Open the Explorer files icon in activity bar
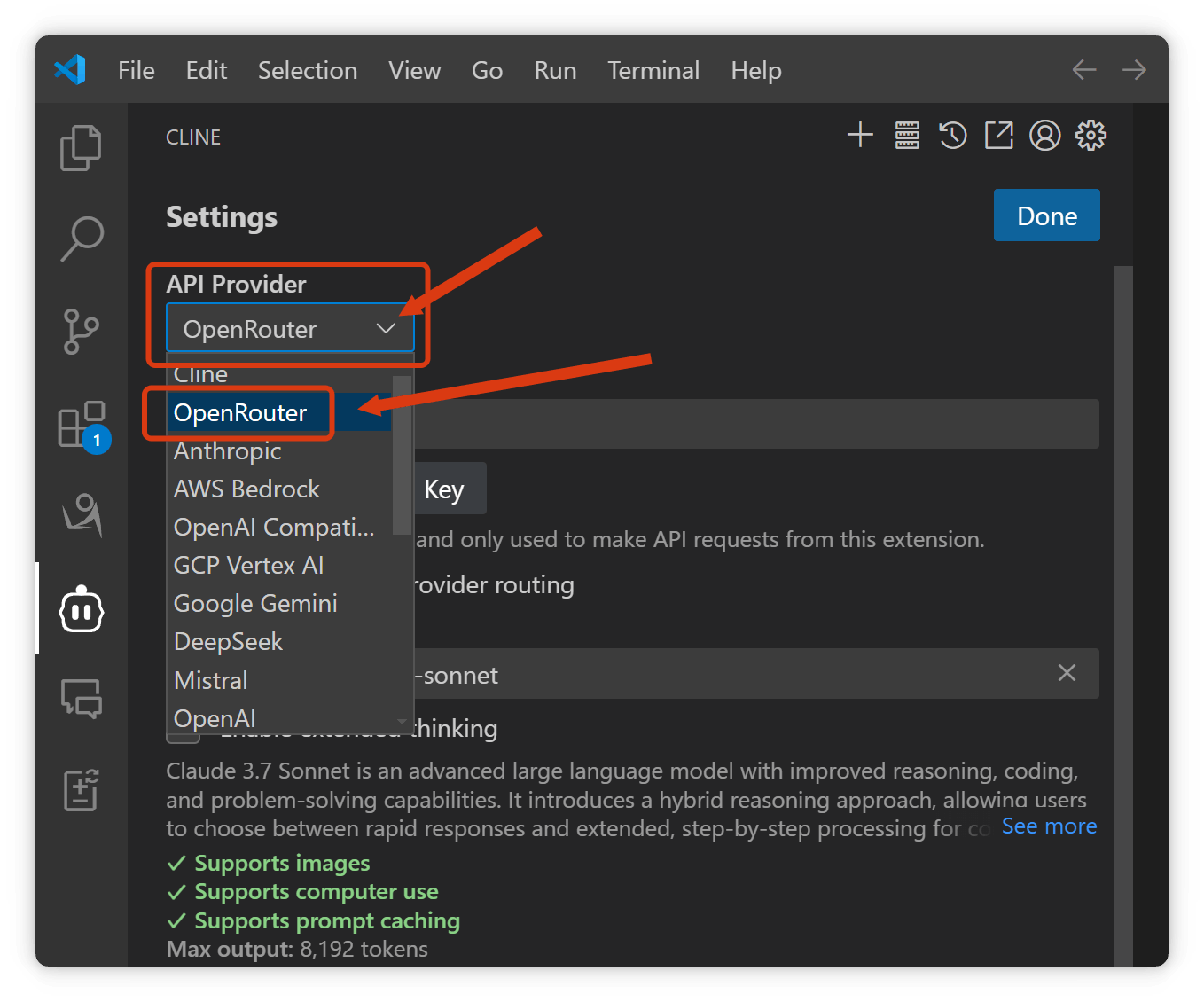This screenshot has height=1002, width=1204. click(81, 148)
